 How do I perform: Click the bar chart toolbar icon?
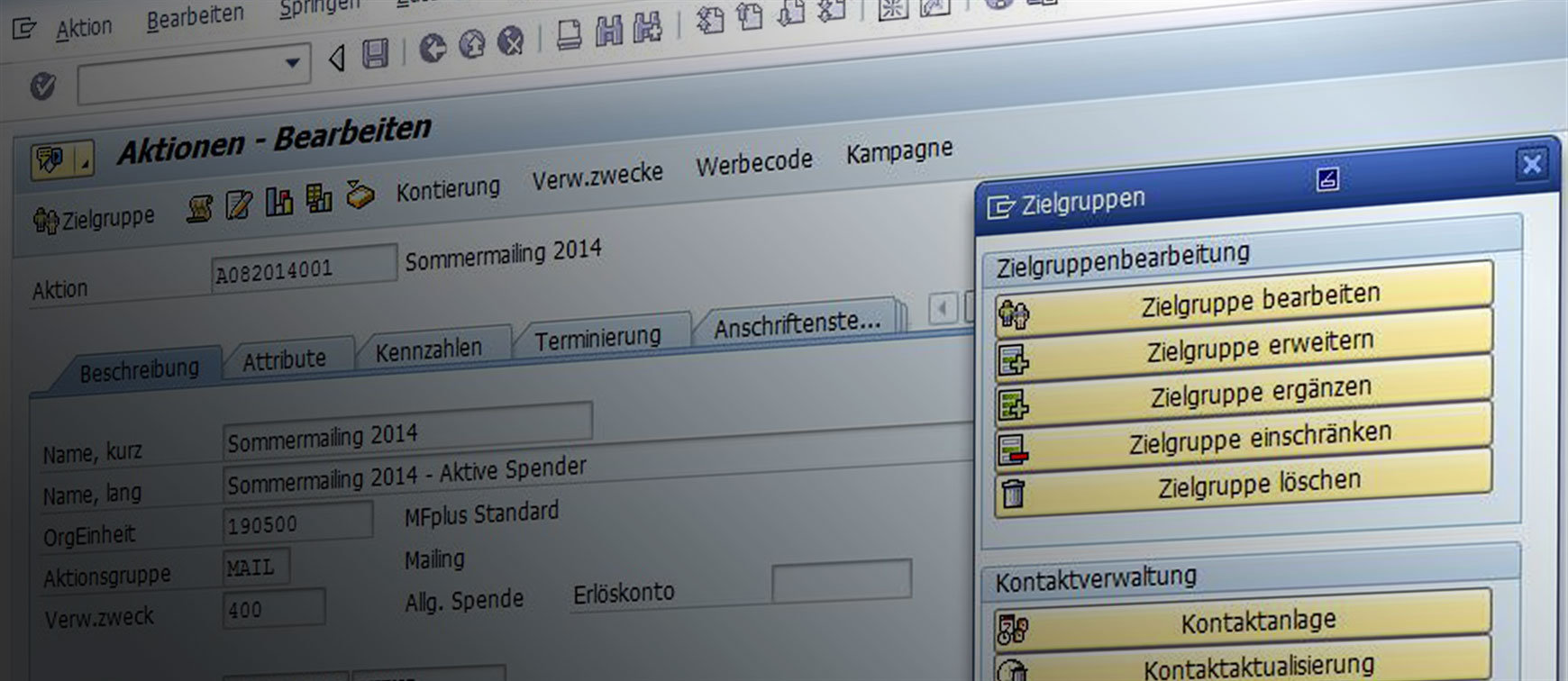(278, 201)
